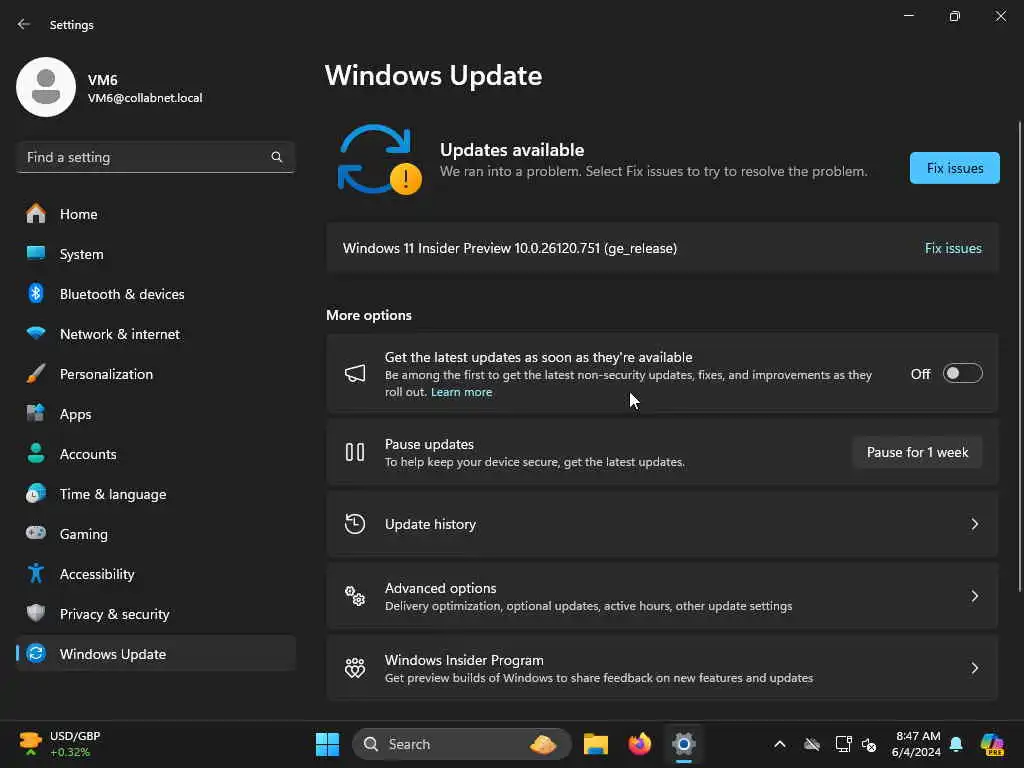Click the VM6 user avatar picture
Viewport: 1024px width, 768px height.
tap(46, 87)
